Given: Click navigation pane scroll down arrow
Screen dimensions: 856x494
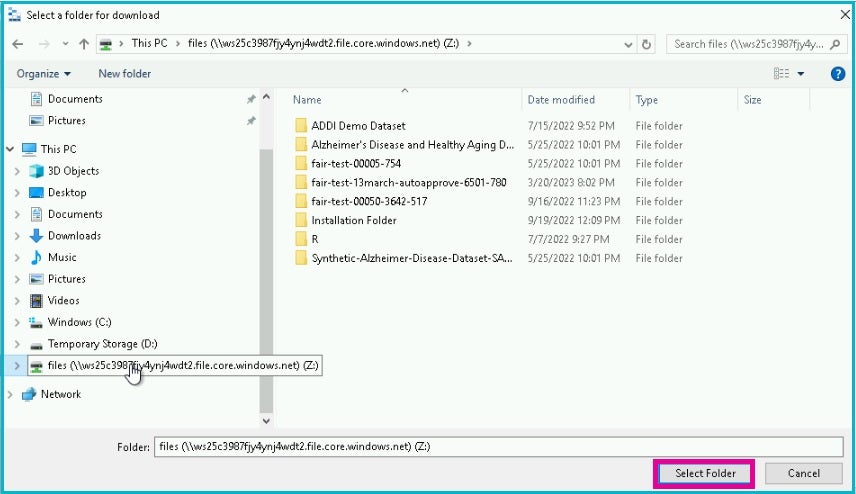Looking at the screenshot, I should [x=266, y=420].
